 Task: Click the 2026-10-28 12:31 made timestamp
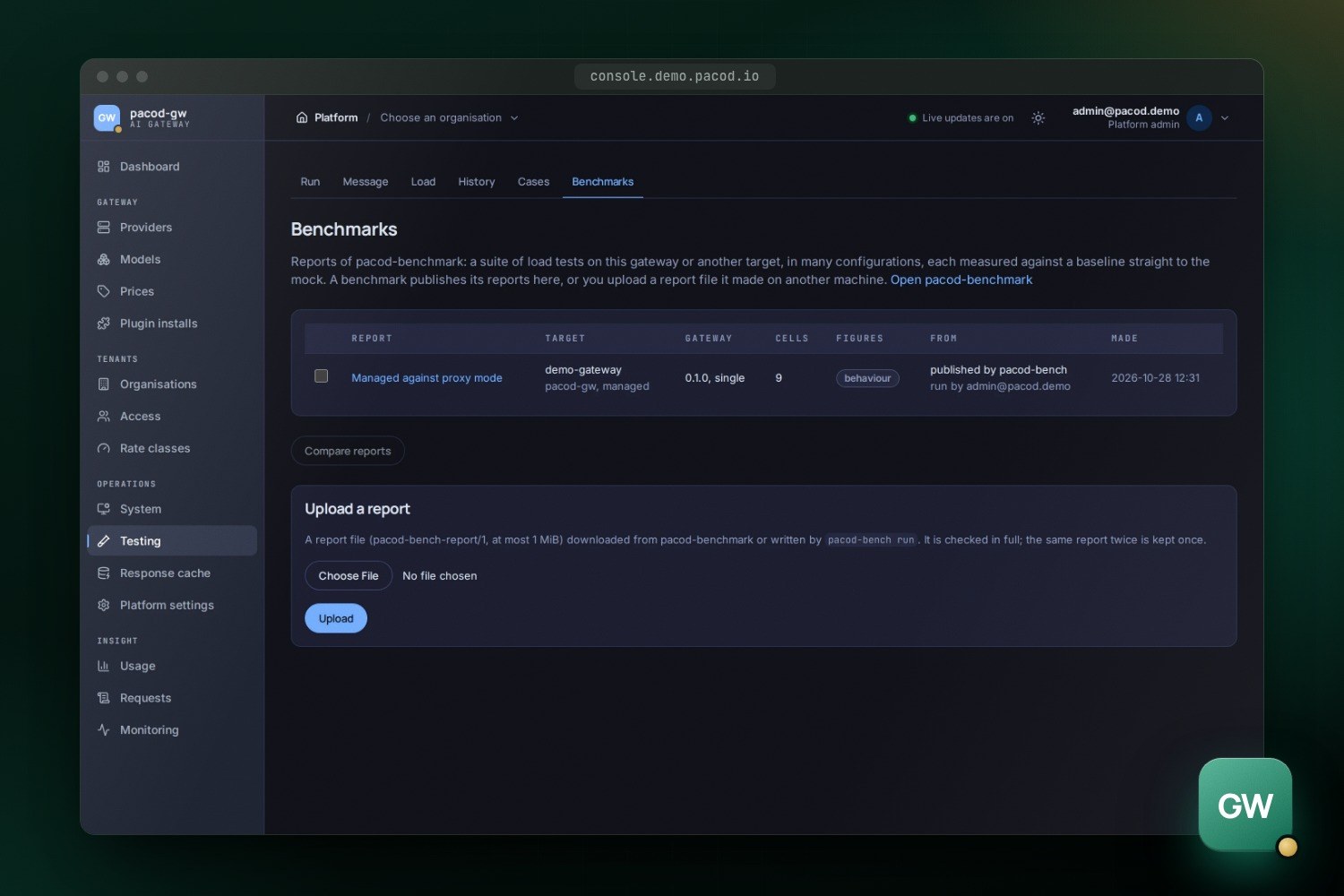pos(1156,378)
